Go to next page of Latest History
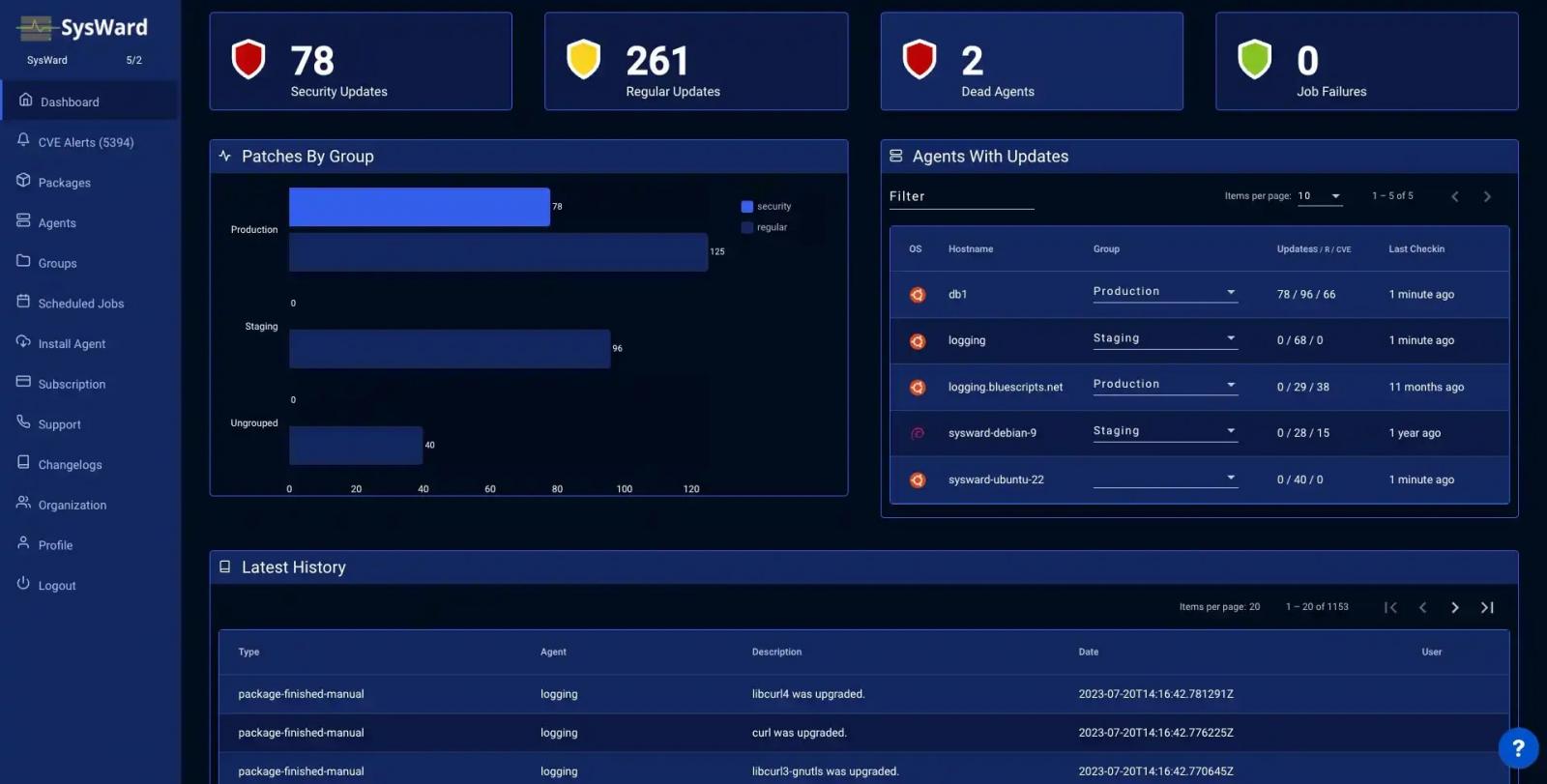The image size is (1547, 784). [1454, 607]
